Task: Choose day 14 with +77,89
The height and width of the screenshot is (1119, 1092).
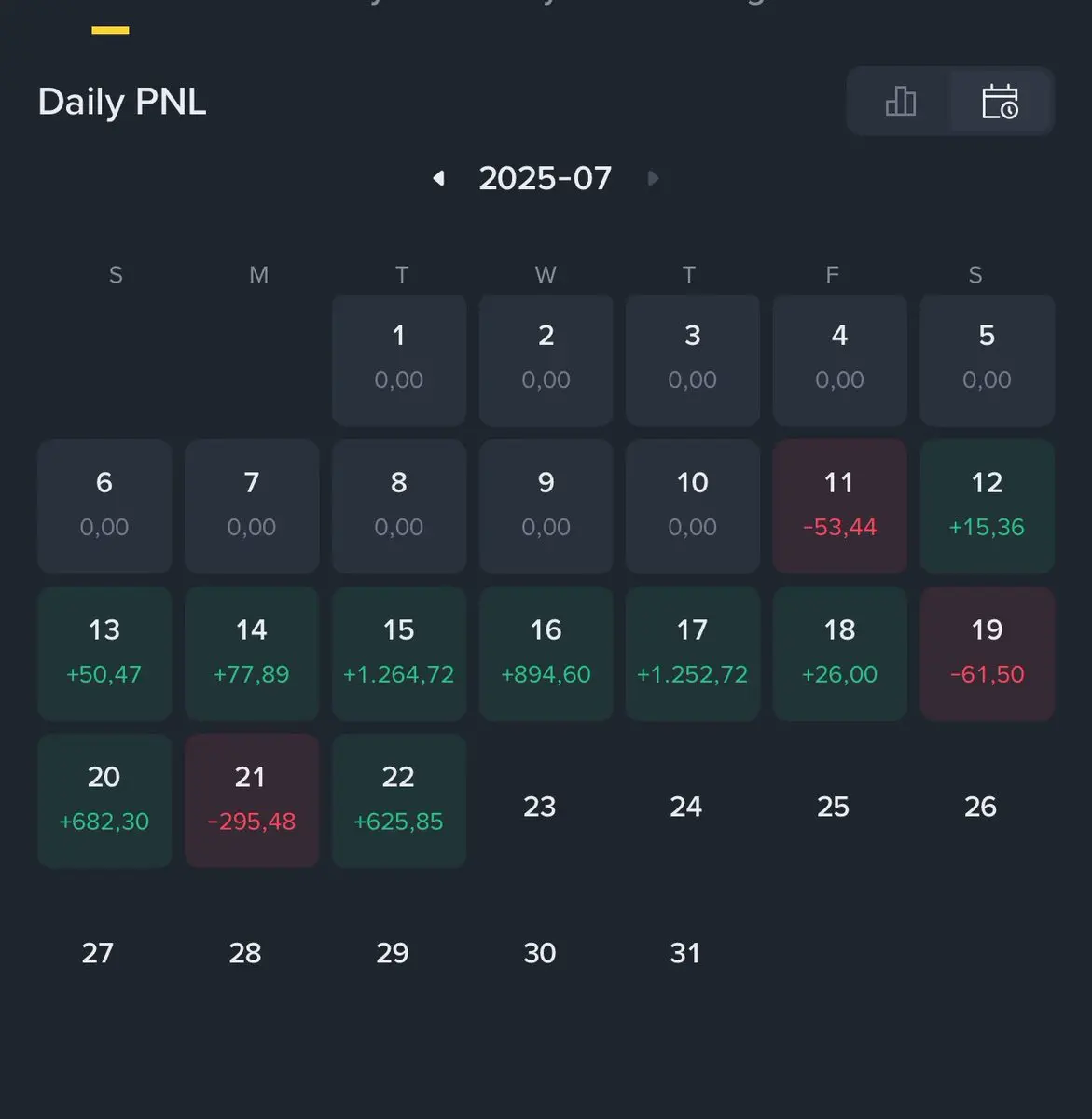Action: point(252,653)
